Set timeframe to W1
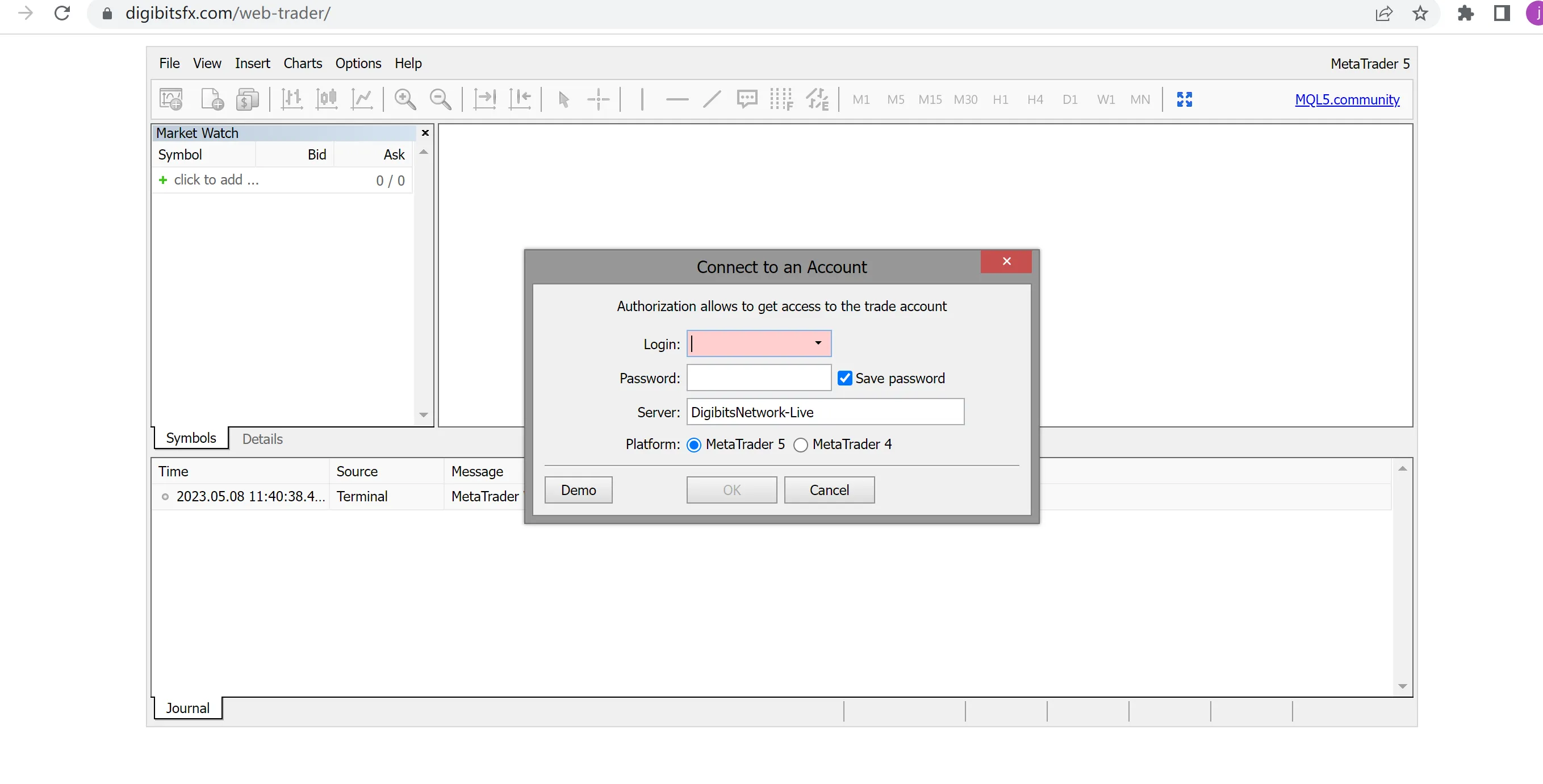 1106,99
